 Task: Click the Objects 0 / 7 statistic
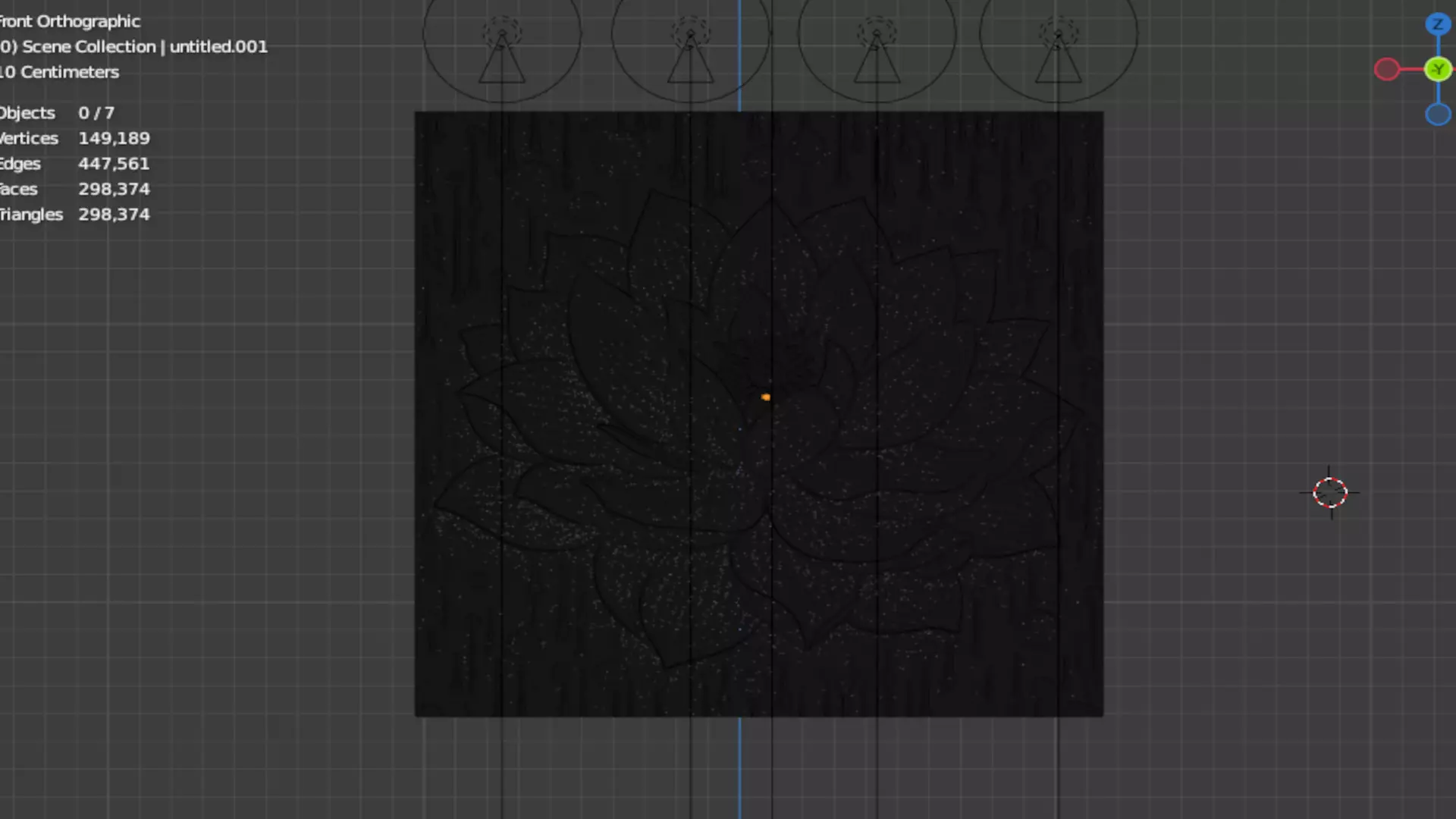click(x=58, y=113)
